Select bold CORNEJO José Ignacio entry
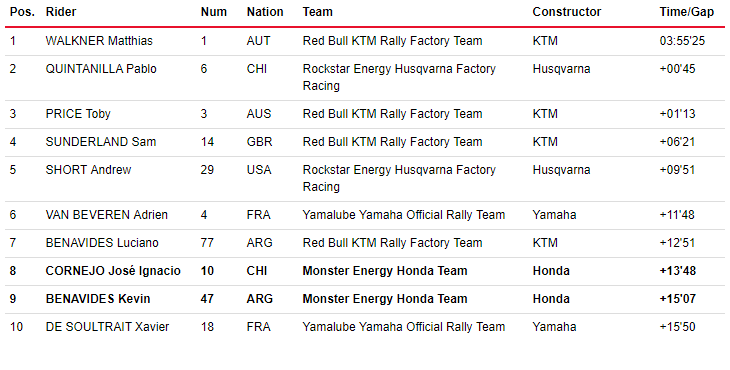The height and width of the screenshot is (370, 730). coord(113,271)
